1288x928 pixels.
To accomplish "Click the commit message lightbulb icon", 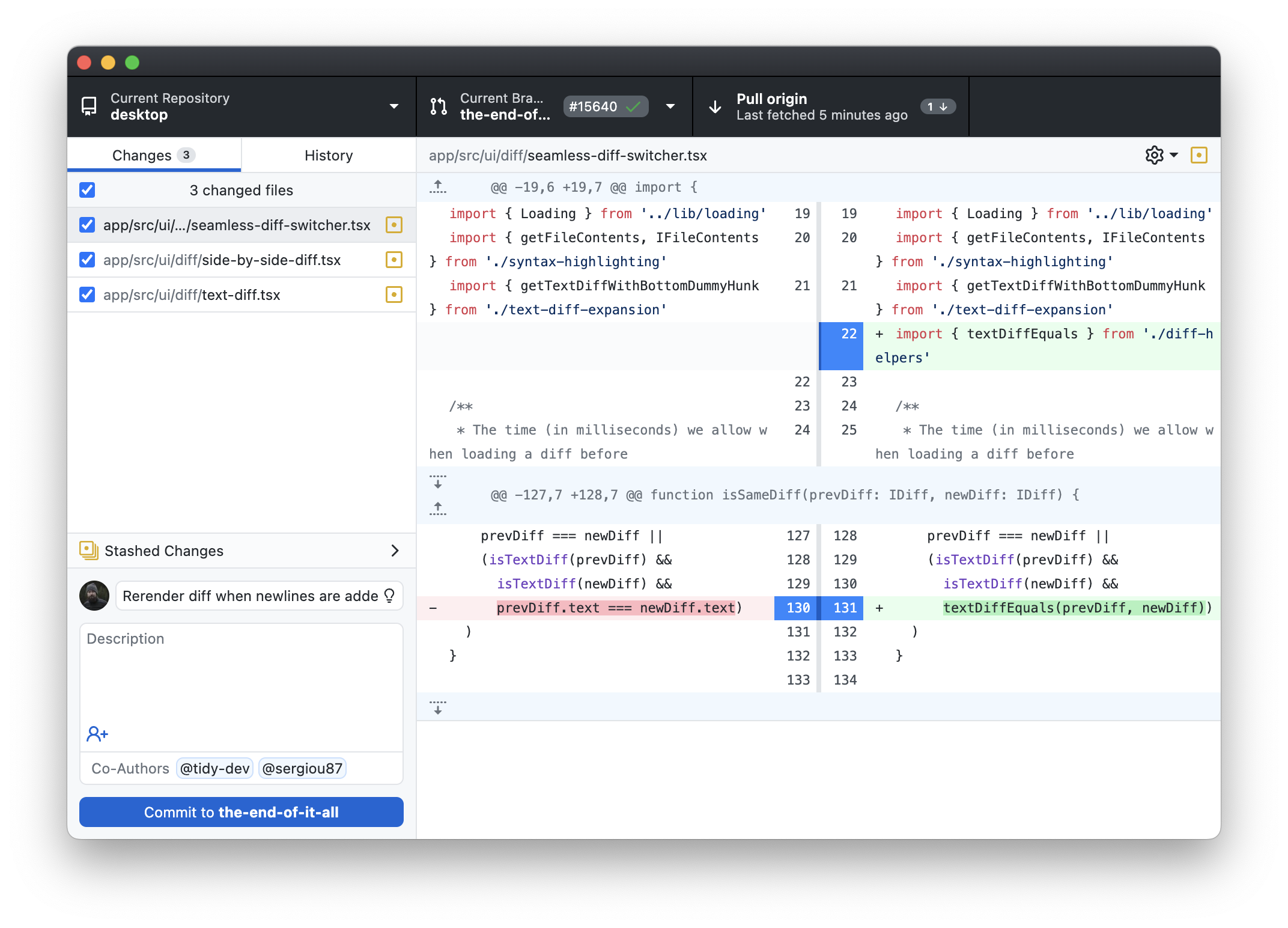I will (x=392, y=596).
